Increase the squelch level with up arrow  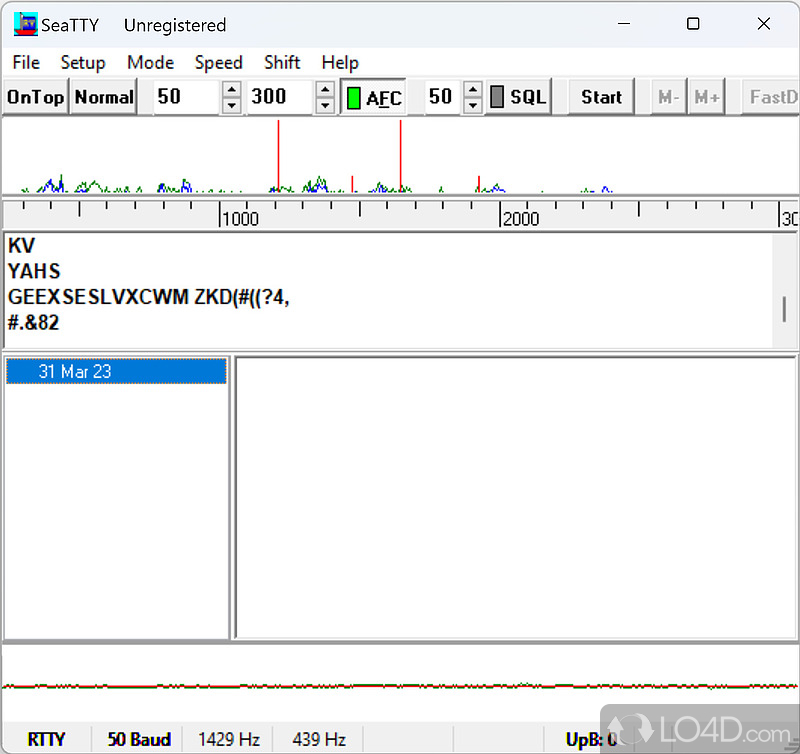click(x=473, y=89)
